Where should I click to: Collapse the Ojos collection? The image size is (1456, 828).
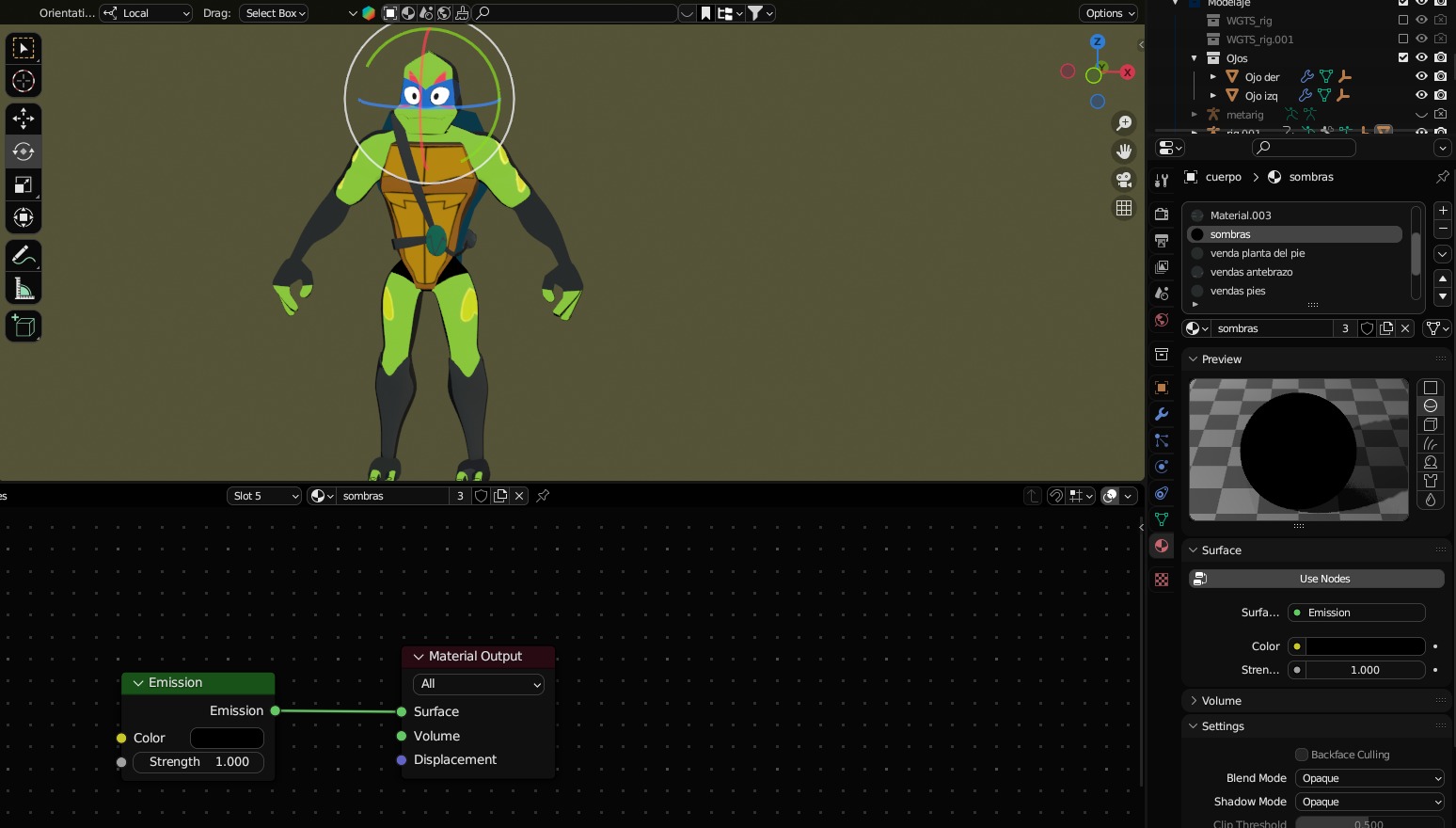[1195, 57]
